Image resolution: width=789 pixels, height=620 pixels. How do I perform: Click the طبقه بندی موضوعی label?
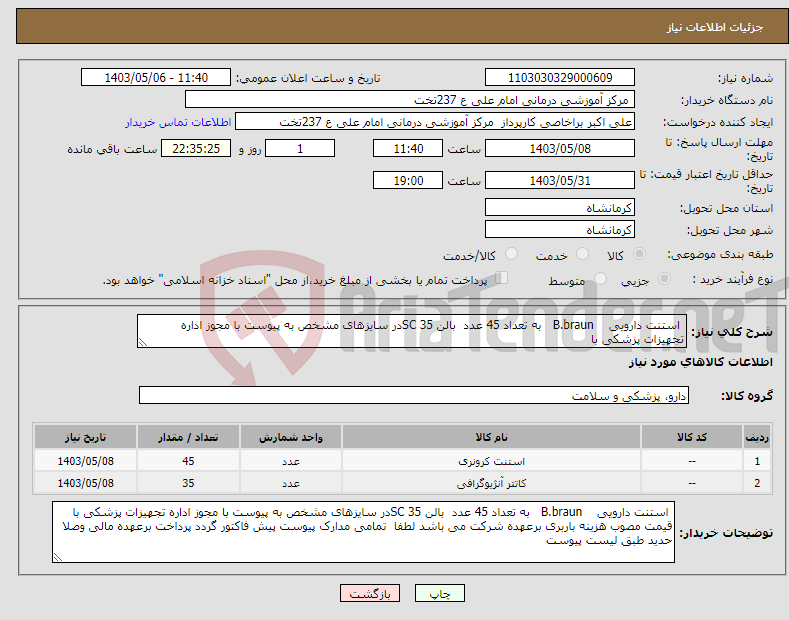coord(720,254)
